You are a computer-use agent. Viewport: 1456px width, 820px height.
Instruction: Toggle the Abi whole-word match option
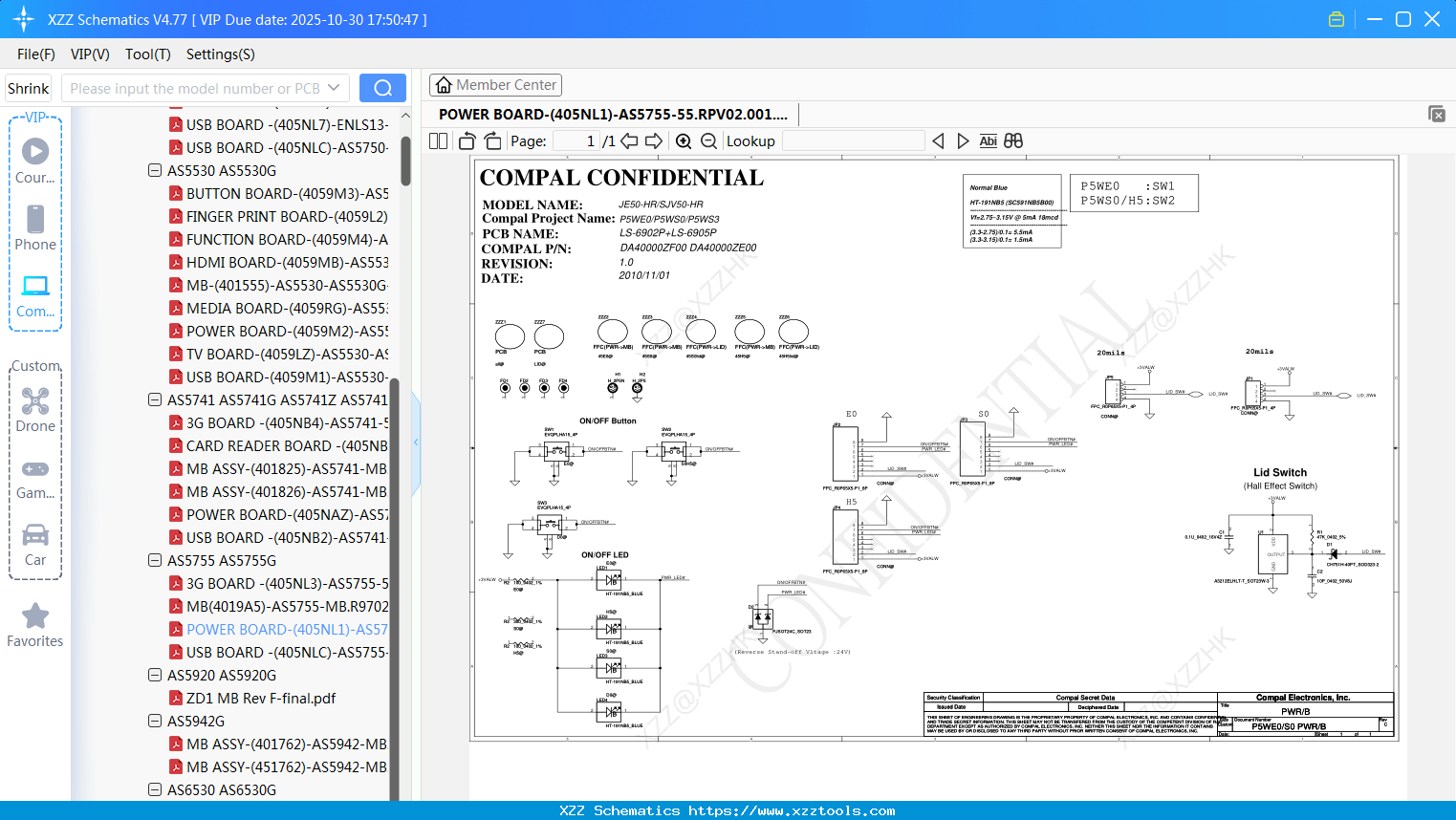point(989,141)
